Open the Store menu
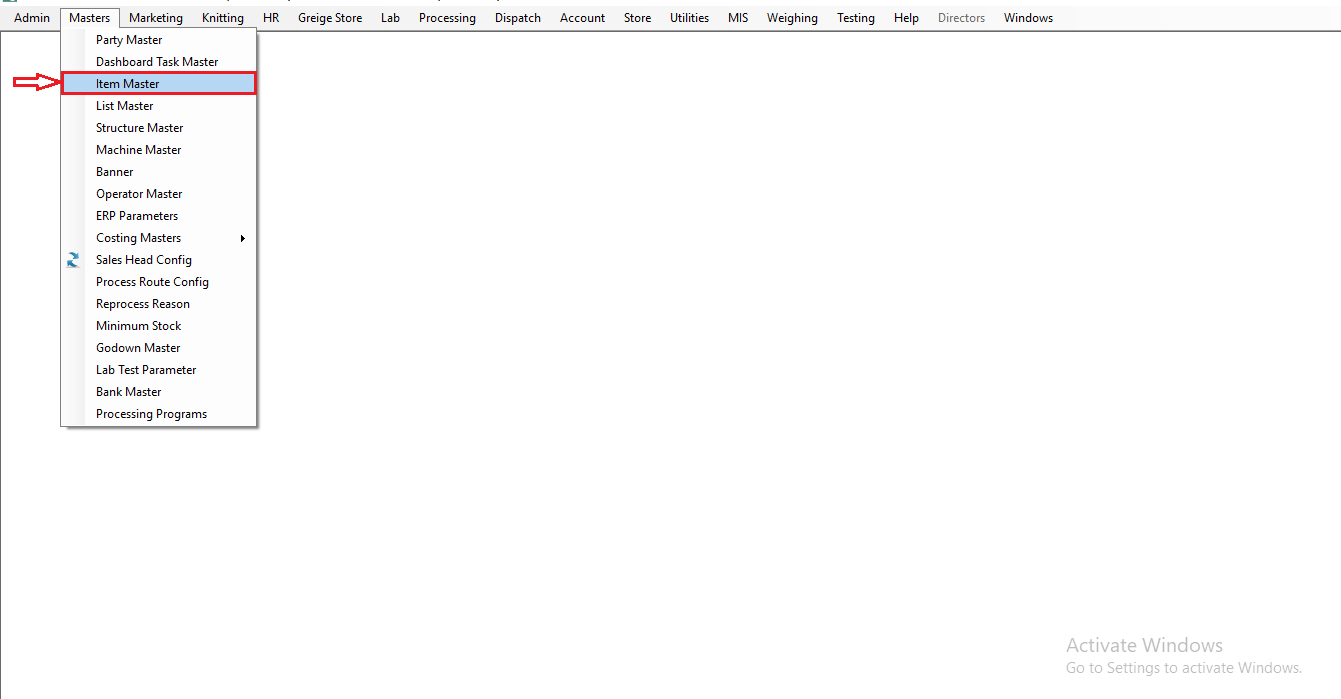1341x699 pixels. (x=637, y=18)
